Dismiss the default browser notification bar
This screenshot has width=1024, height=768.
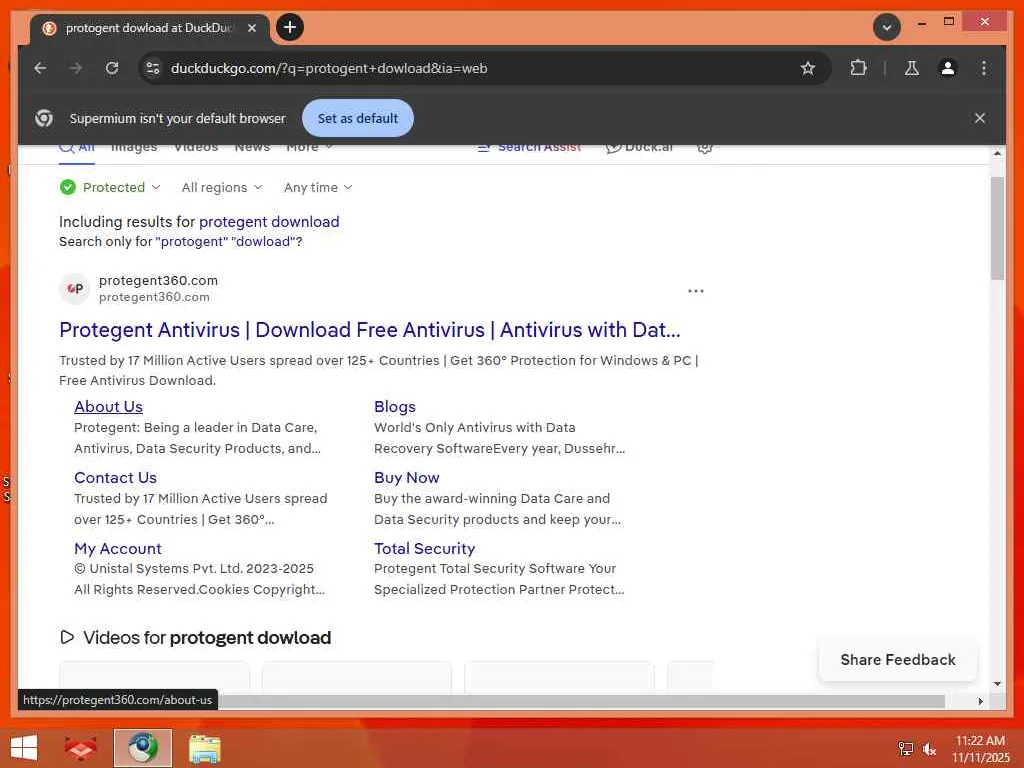click(980, 118)
